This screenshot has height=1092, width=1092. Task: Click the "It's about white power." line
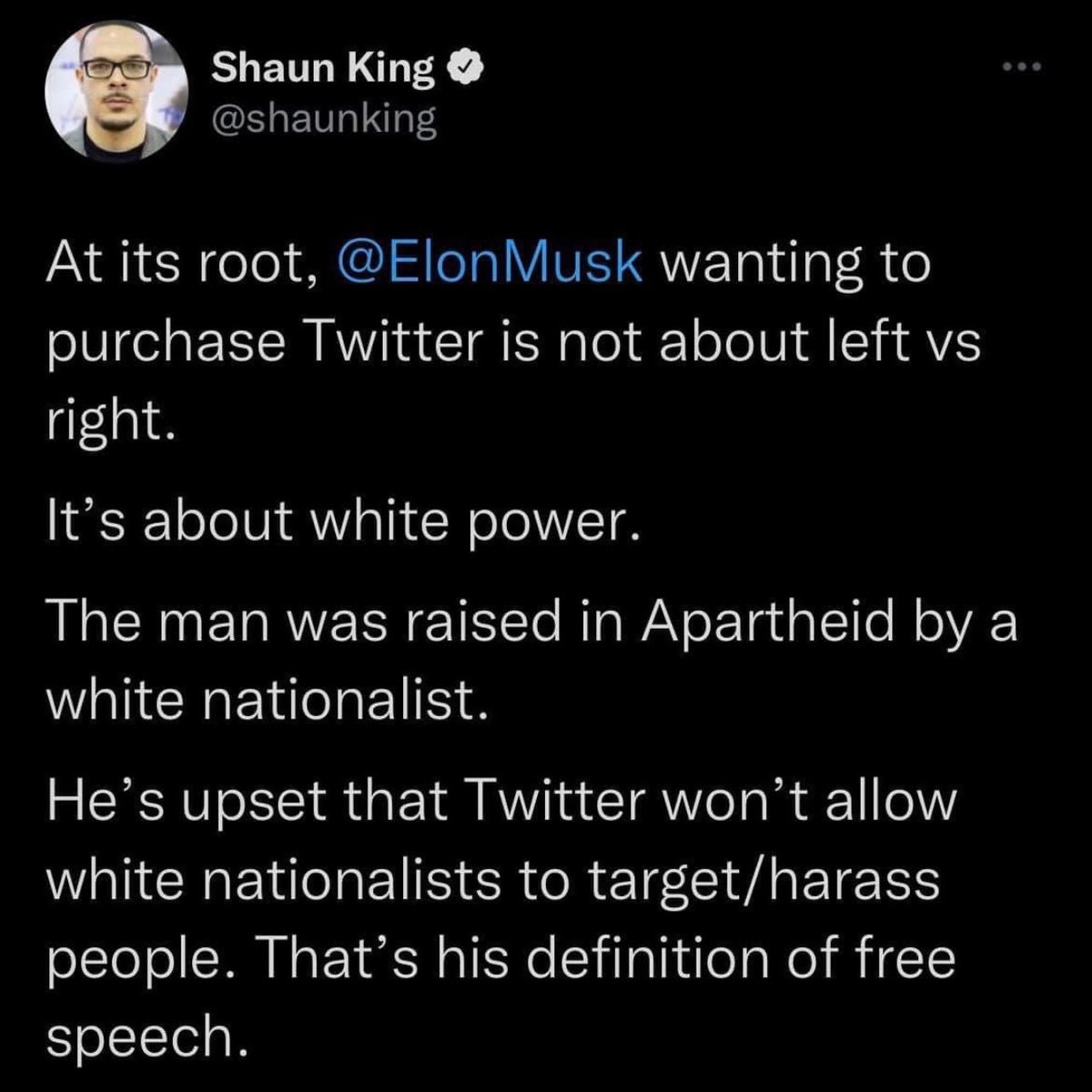(337, 520)
